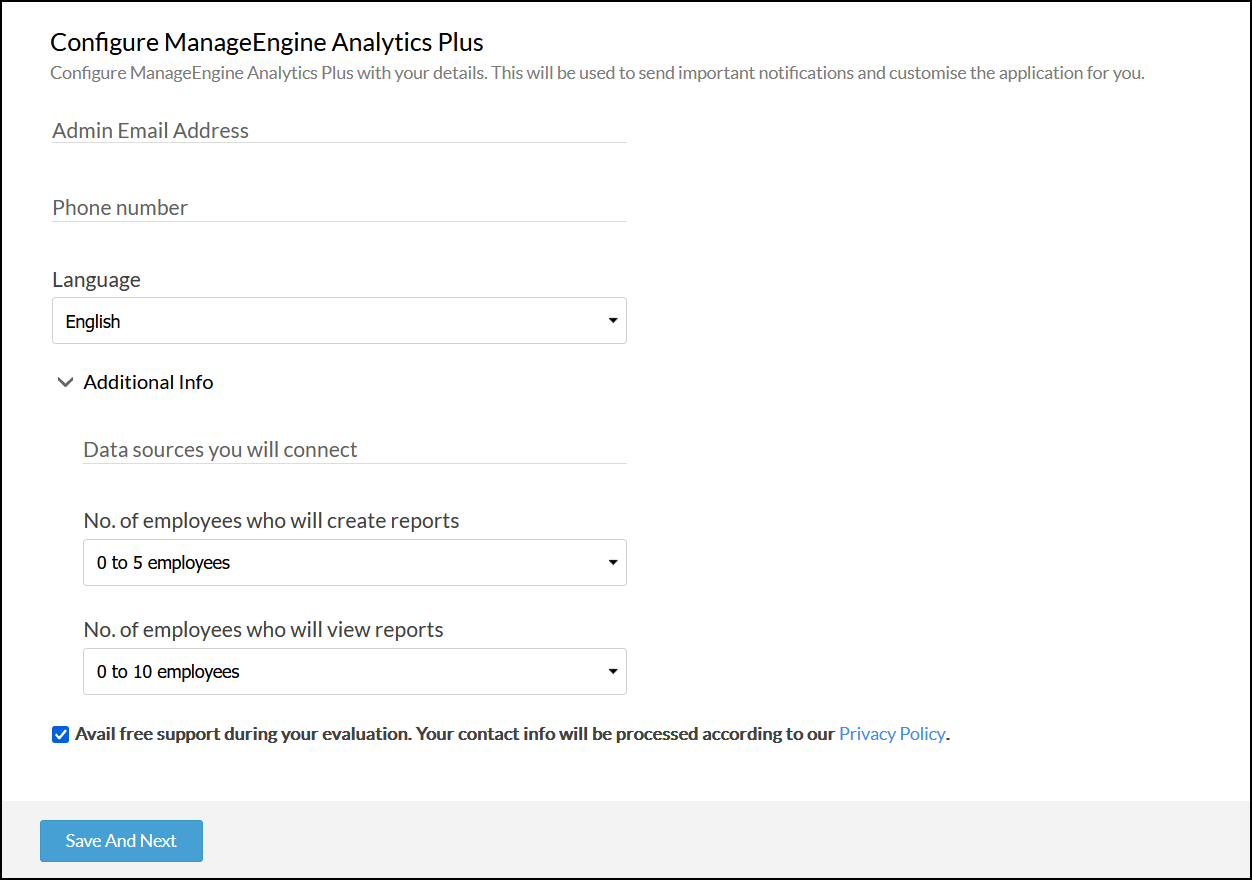Click the employees who will view reports label
The height and width of the screenshot is (880, 1252).
pos(263,630)
